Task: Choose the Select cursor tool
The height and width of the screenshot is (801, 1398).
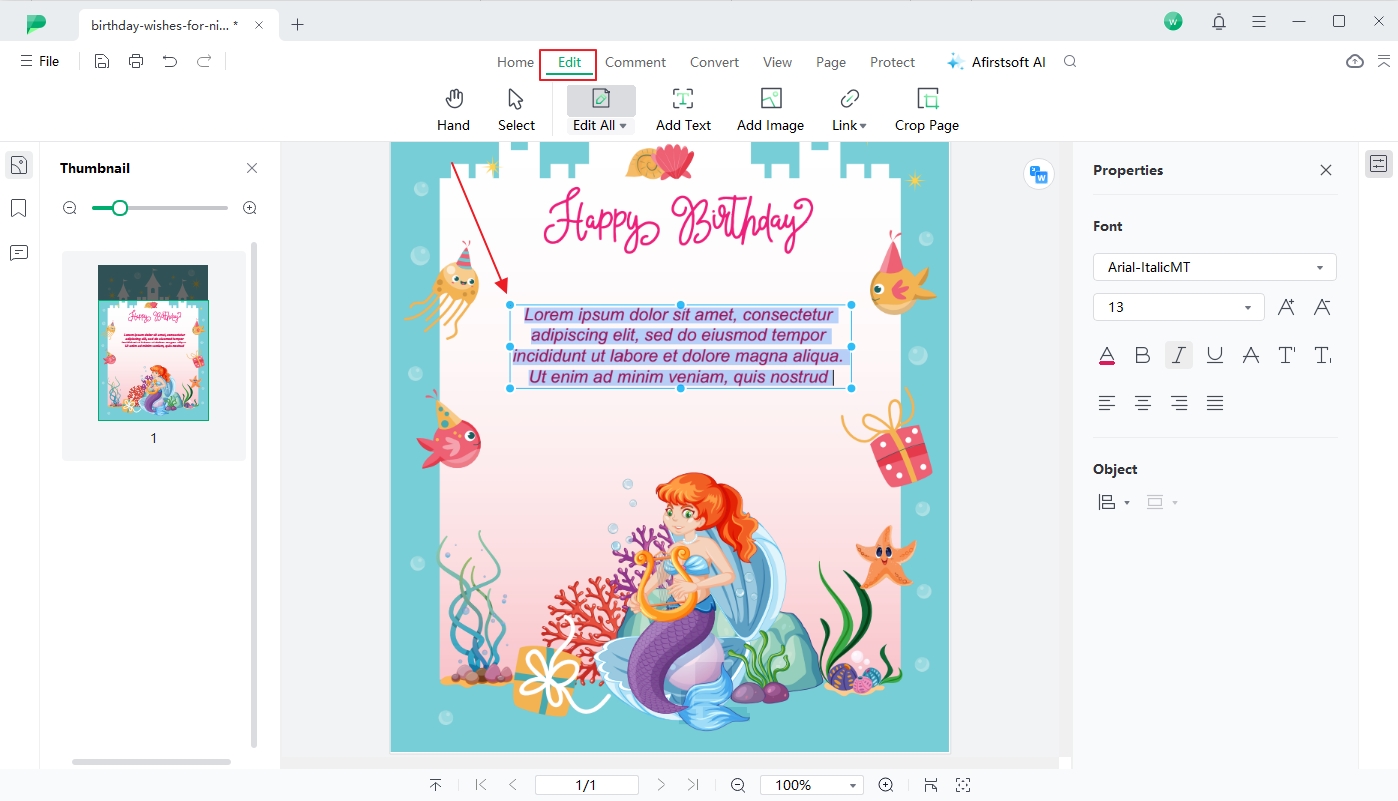Action: click(x=516, y=110)
